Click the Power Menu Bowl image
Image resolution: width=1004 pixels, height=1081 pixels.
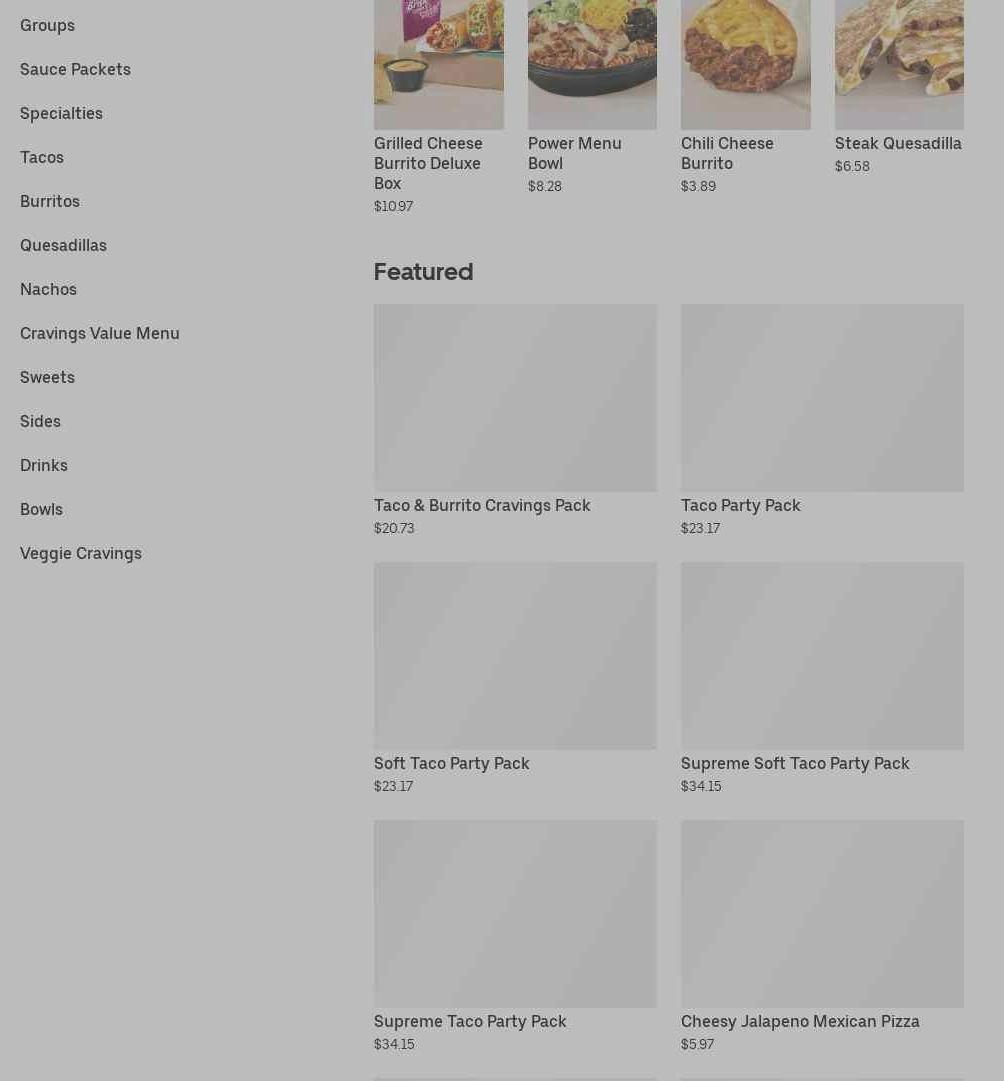click(592, 65)
